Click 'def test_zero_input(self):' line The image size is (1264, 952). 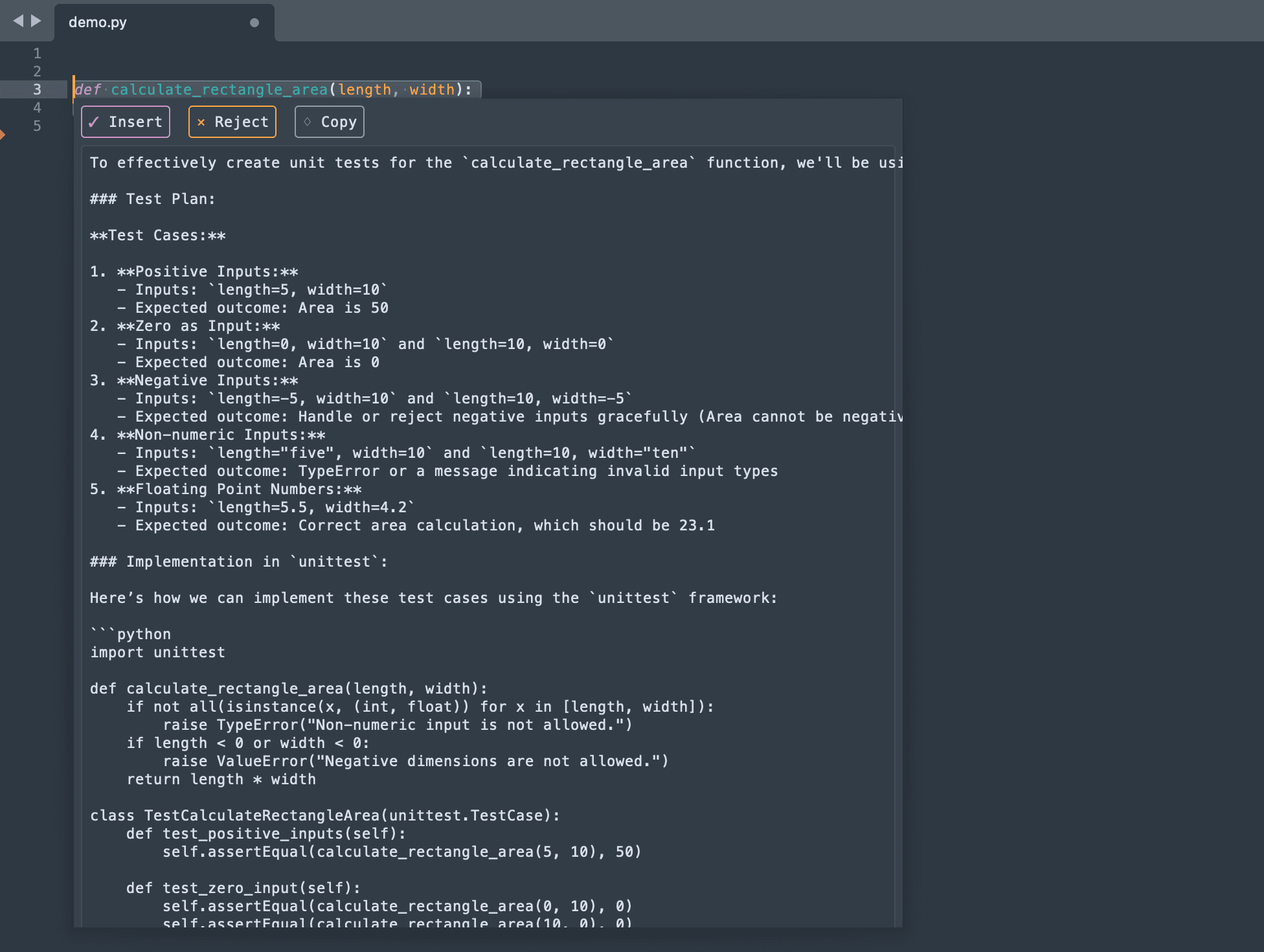coord(243,888)
